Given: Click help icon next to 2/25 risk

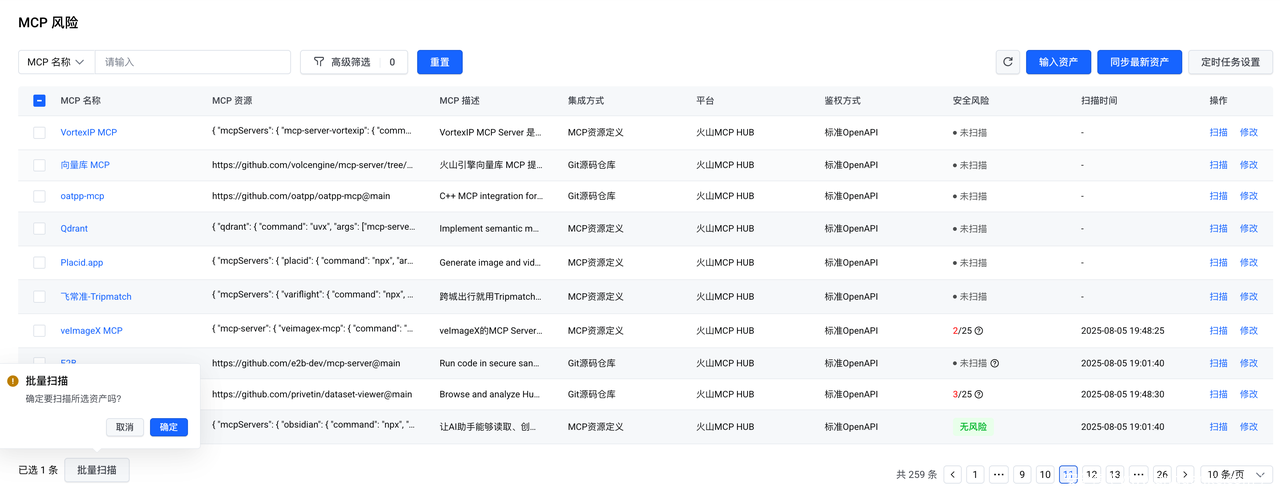Looking at the screenshot, I should (x=979, y=331).
